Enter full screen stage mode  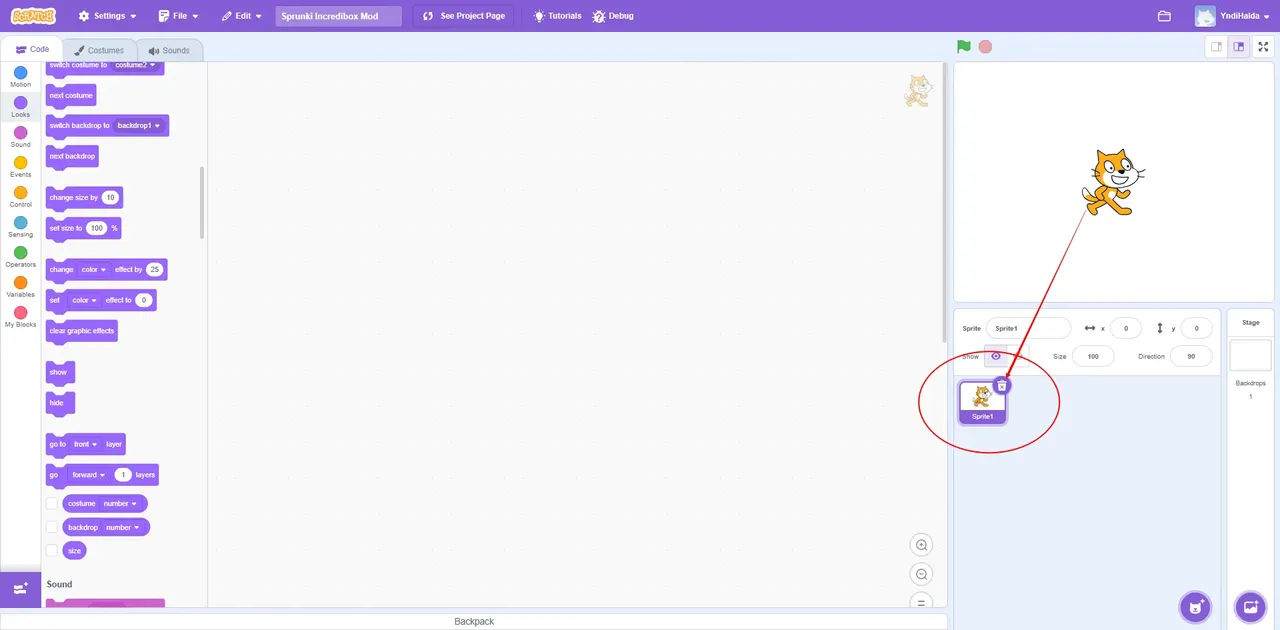point(1264,46)
